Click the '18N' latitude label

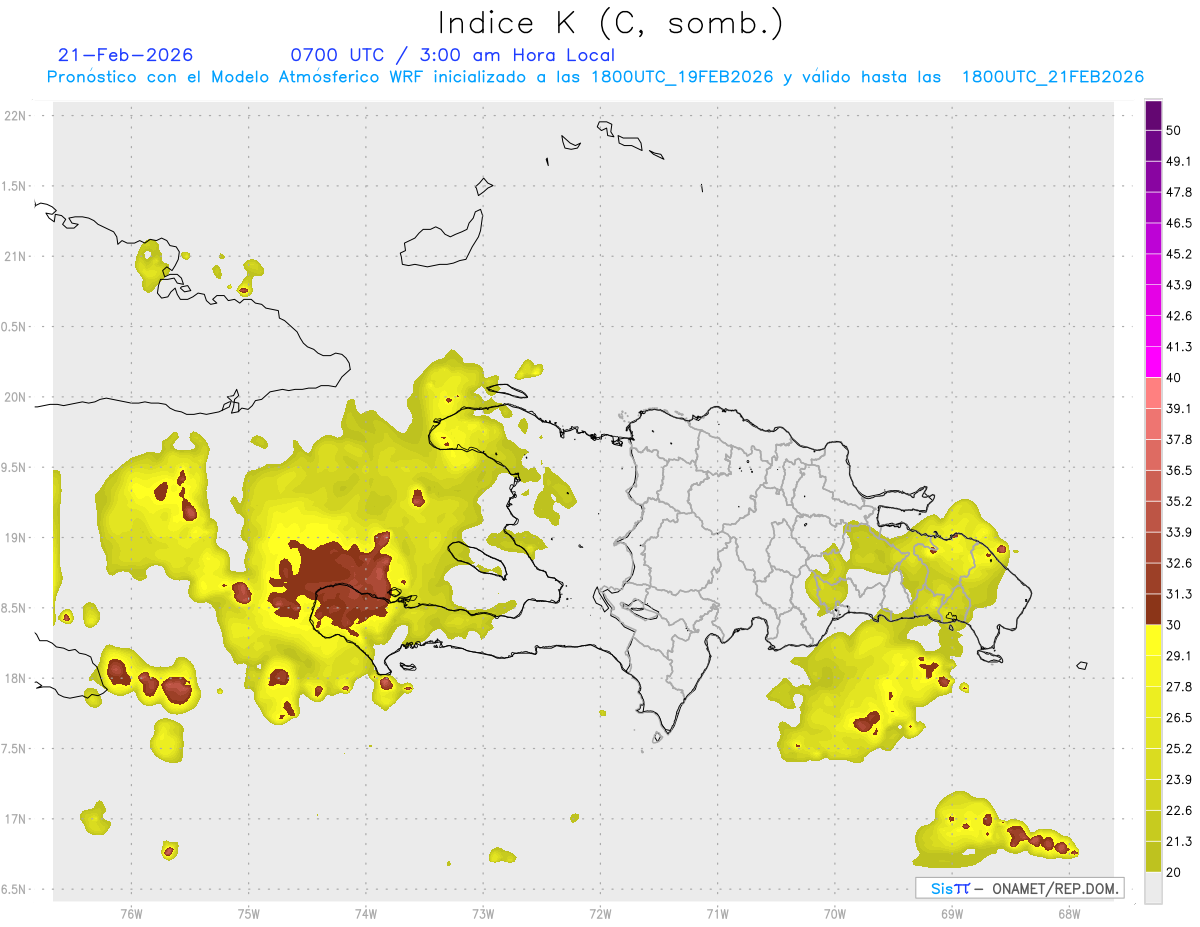coord(15,678)
